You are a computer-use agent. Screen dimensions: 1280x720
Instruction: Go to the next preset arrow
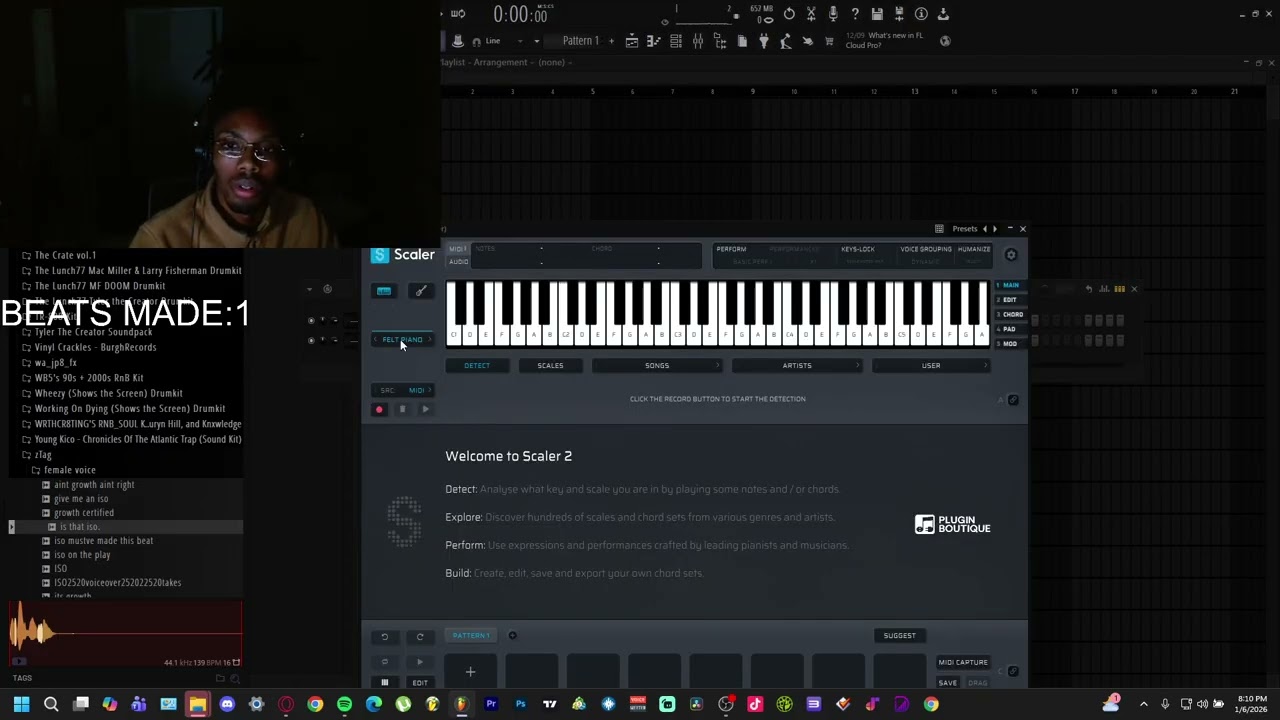[994, 229]
